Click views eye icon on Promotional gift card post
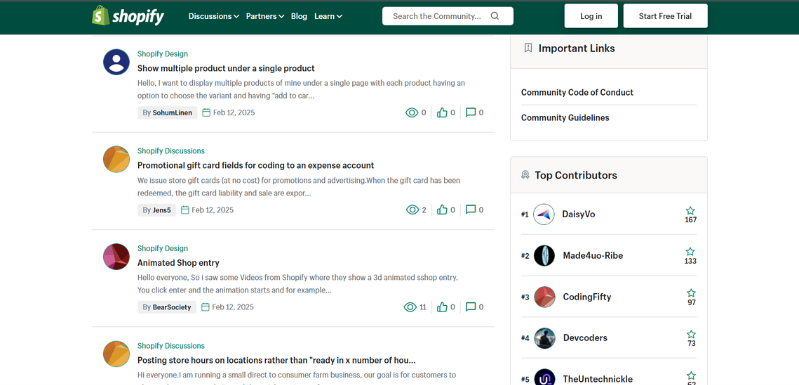 [x=412, y=210]
